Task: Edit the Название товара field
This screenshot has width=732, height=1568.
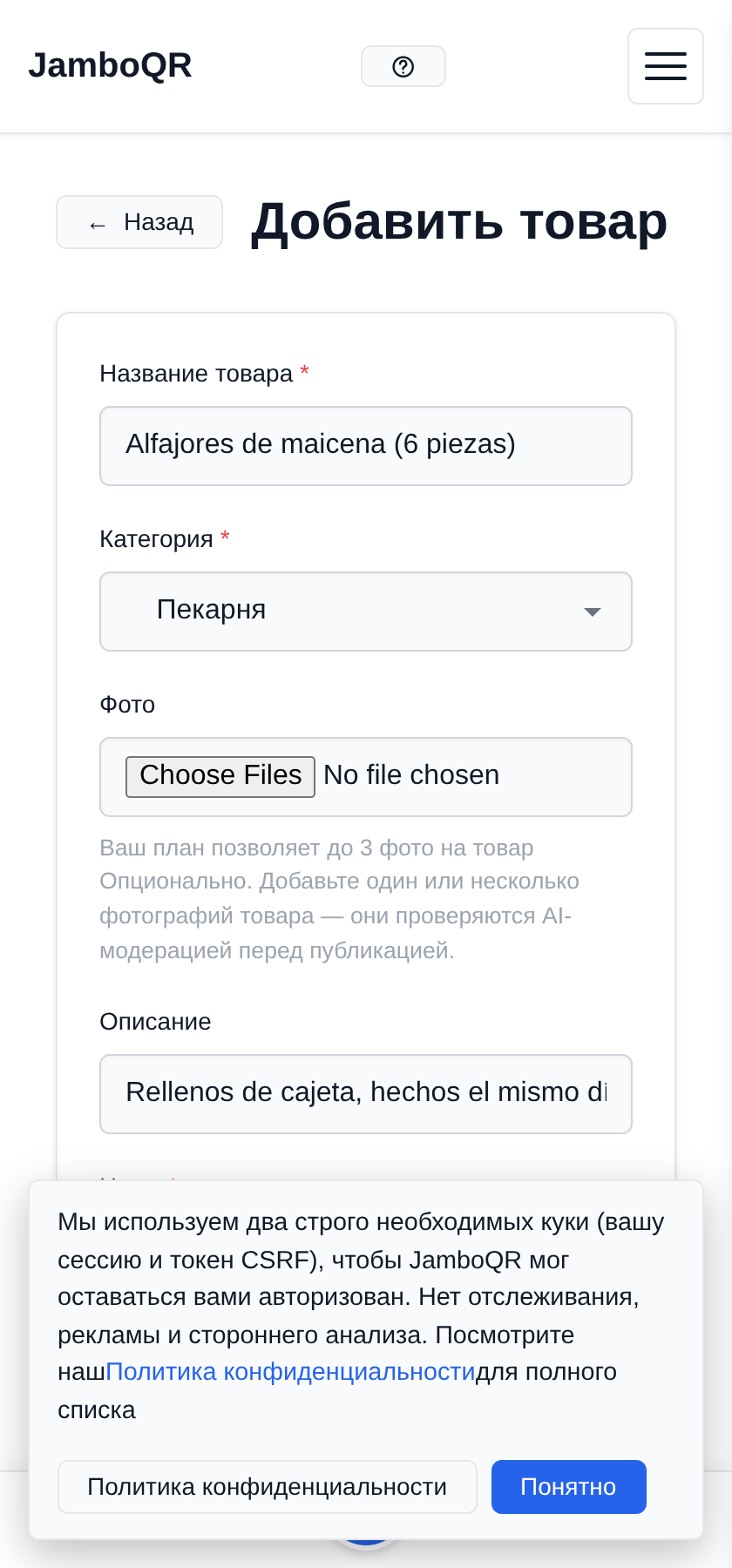Action: coord(366,446)
